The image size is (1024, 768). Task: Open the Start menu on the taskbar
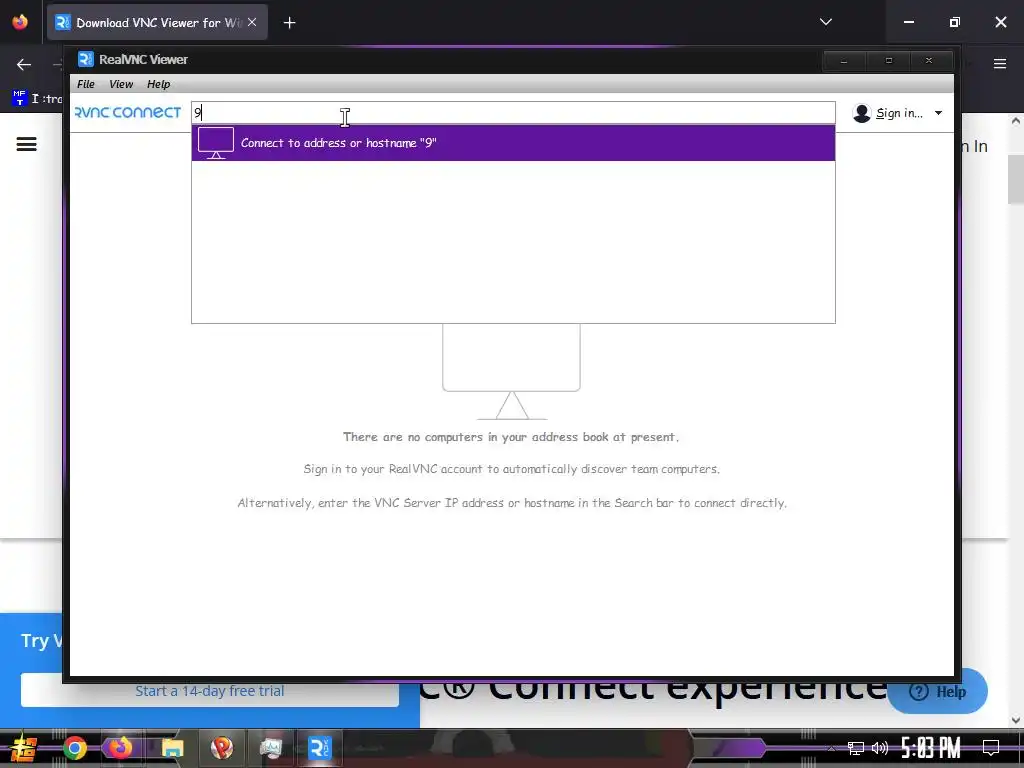(x=24, y=748)
